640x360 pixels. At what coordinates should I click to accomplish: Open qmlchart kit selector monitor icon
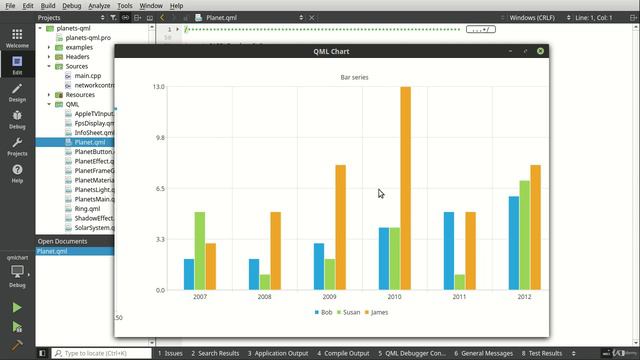click(x=17, y=271)
